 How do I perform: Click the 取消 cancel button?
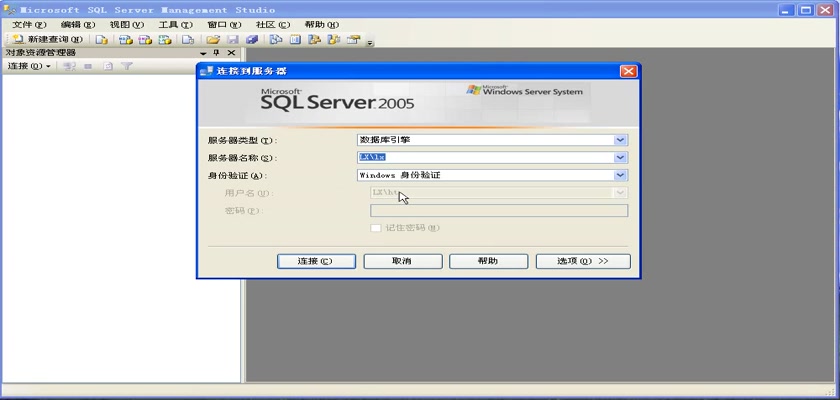click(403, 261)
